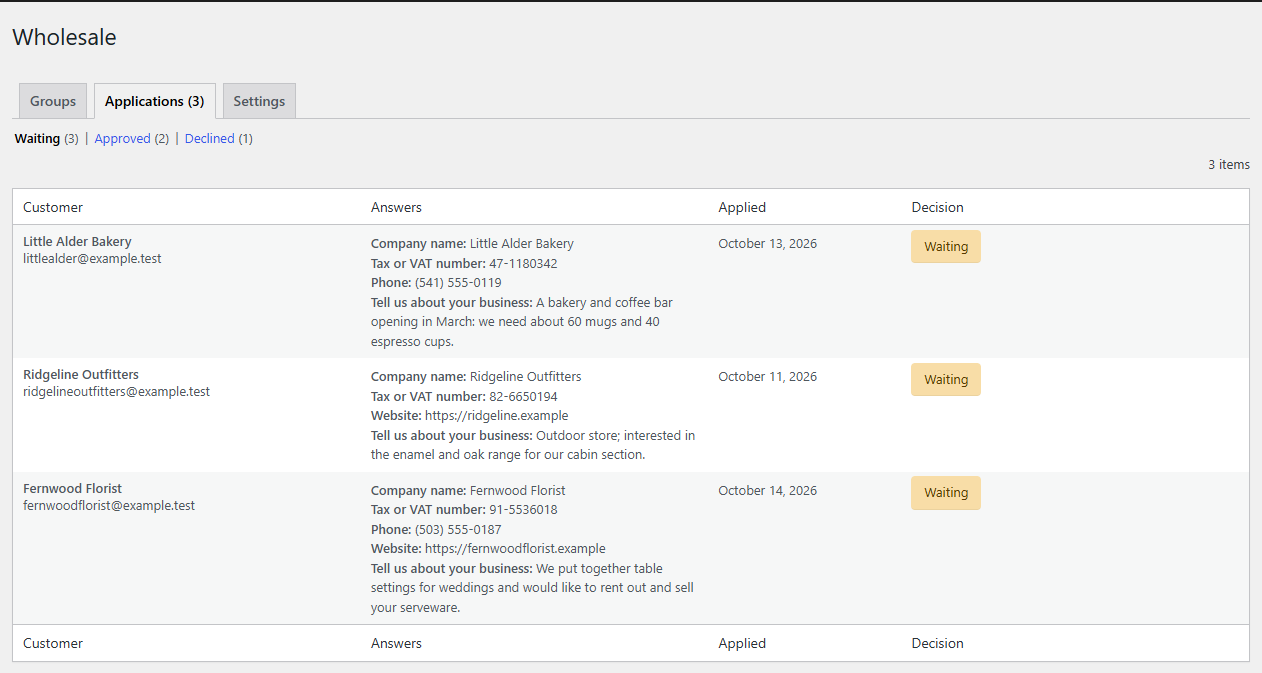Click the Answers column header in the table's header row

(396, 208)
